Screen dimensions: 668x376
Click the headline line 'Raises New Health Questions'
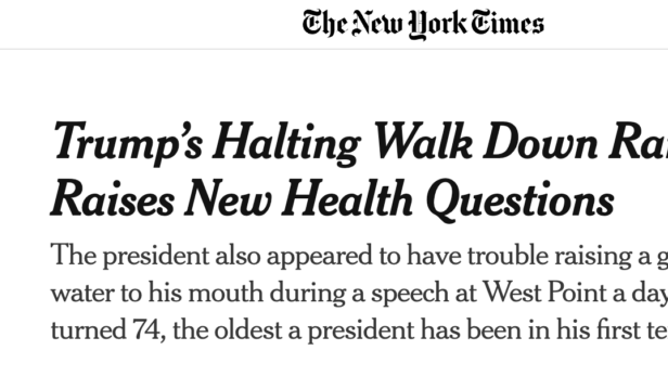tap(333, 200)
